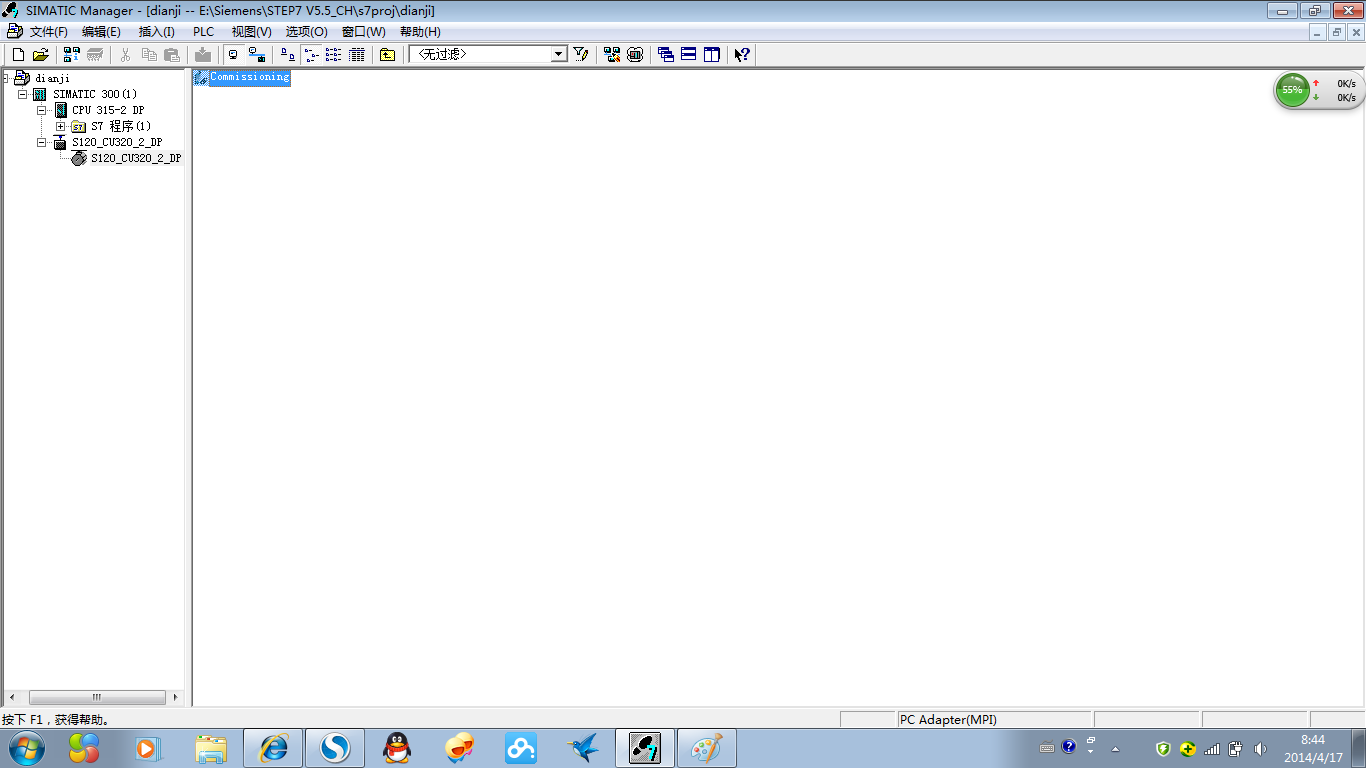Click the Accessible Nodes toolbar icon
The height and width of the screenshot is (768, 1366).
tap(72, 55)
